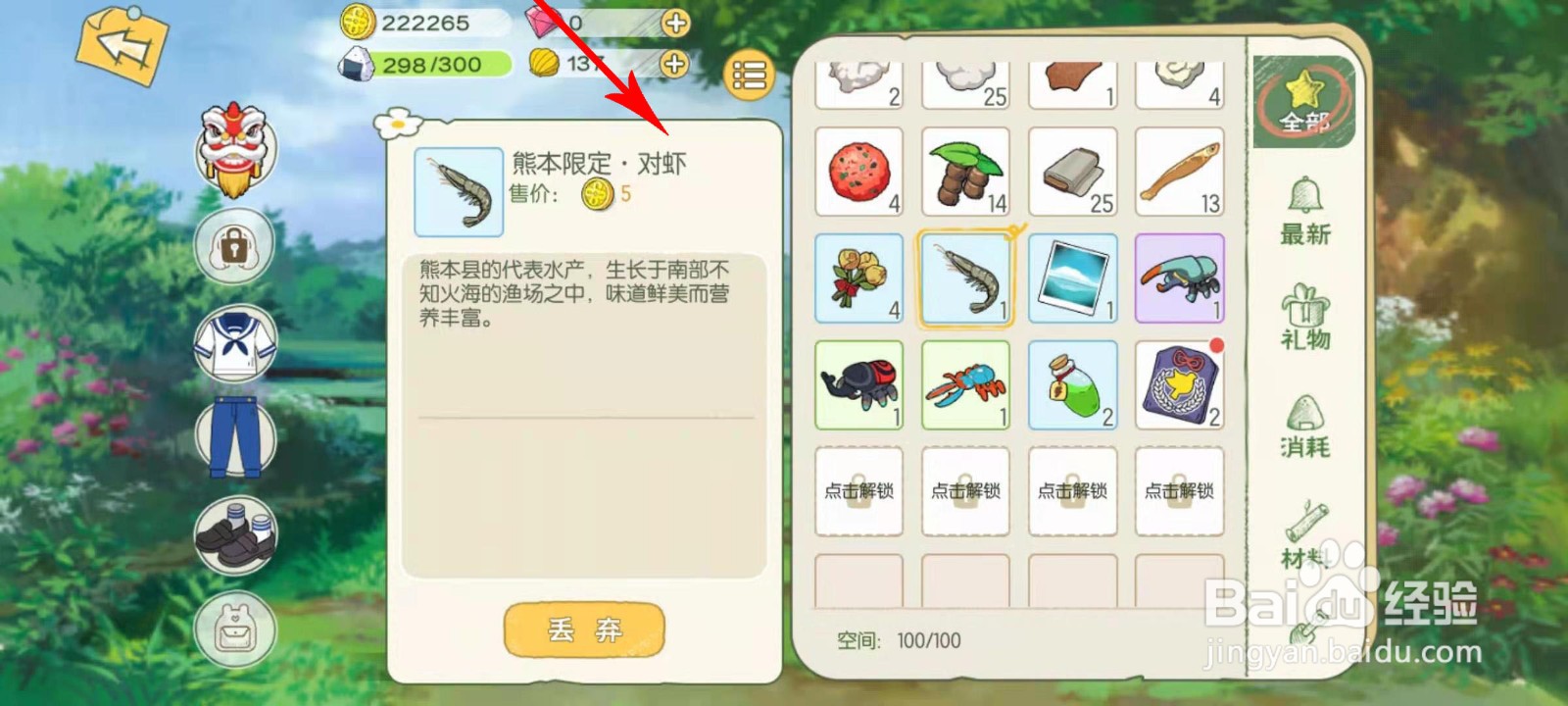This screenshot has width=1568, height=706.
Task: Select the lion dance mask equipment slot
Action: tap(235, 147)
